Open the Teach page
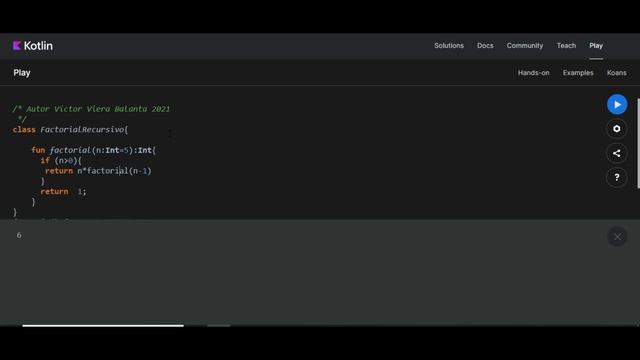 (x=566, y=46)
